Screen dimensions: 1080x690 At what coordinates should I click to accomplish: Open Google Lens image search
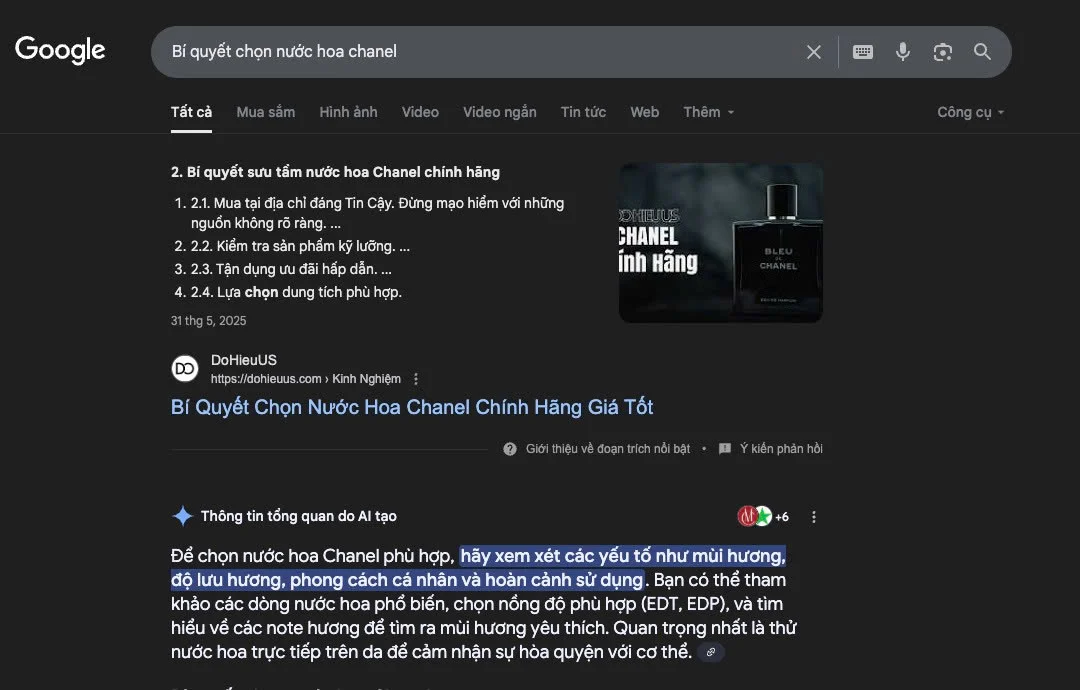tap(942, 52)
